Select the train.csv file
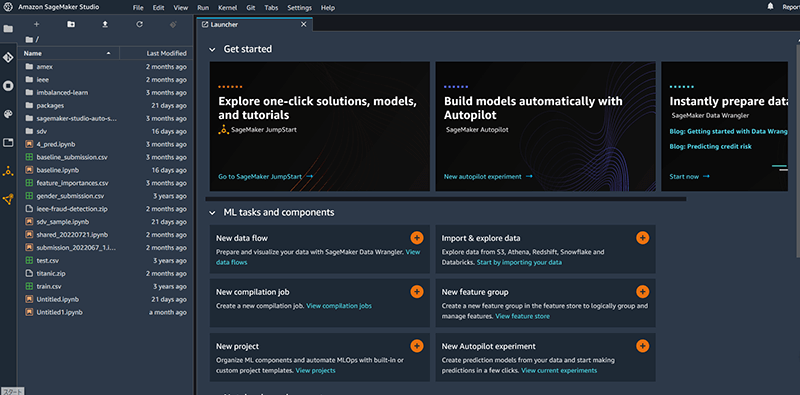This screenshot has height=395, width=800. [x=106, y=287]
